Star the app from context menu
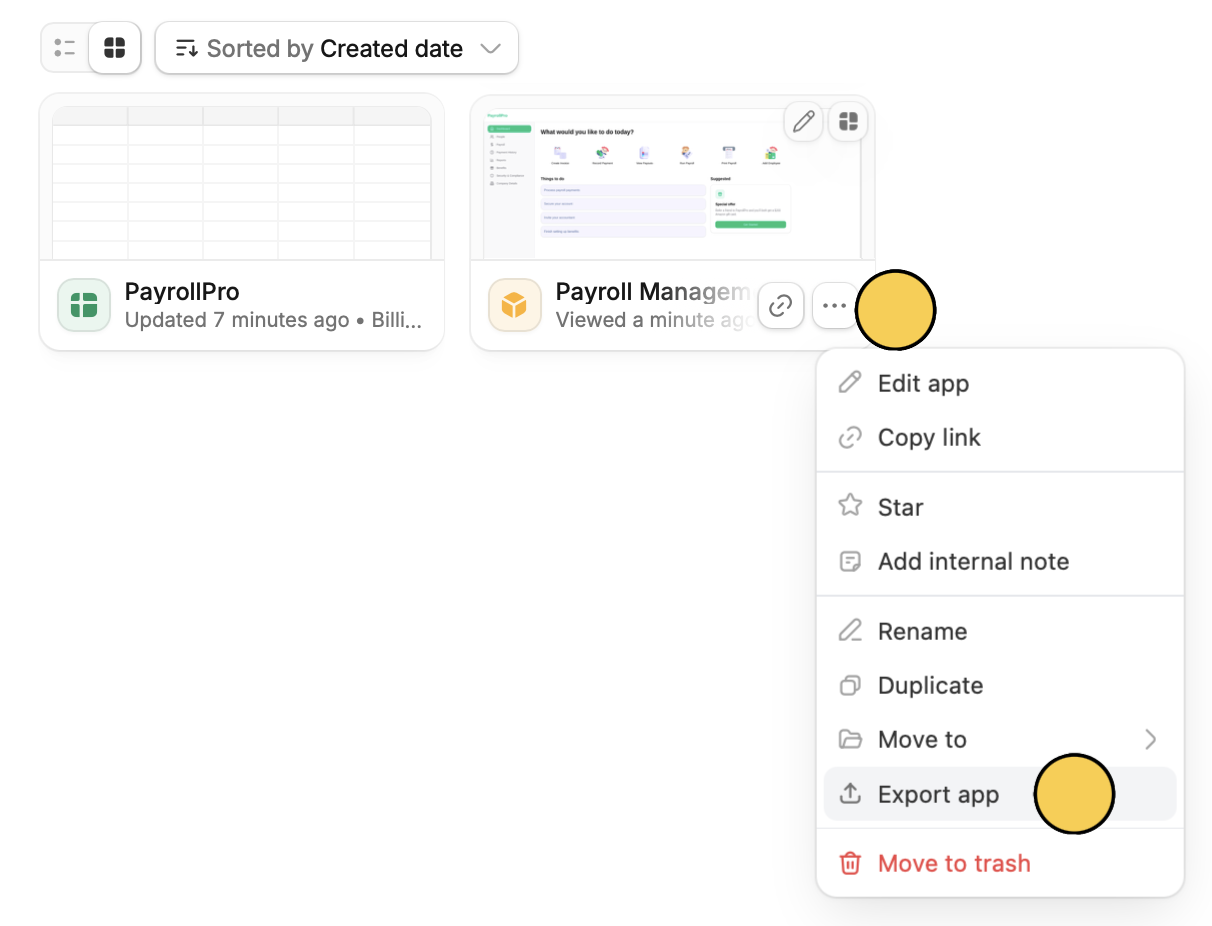Image resolution: width=1212 pixels, height=926 pixels. pos(1000,507)
